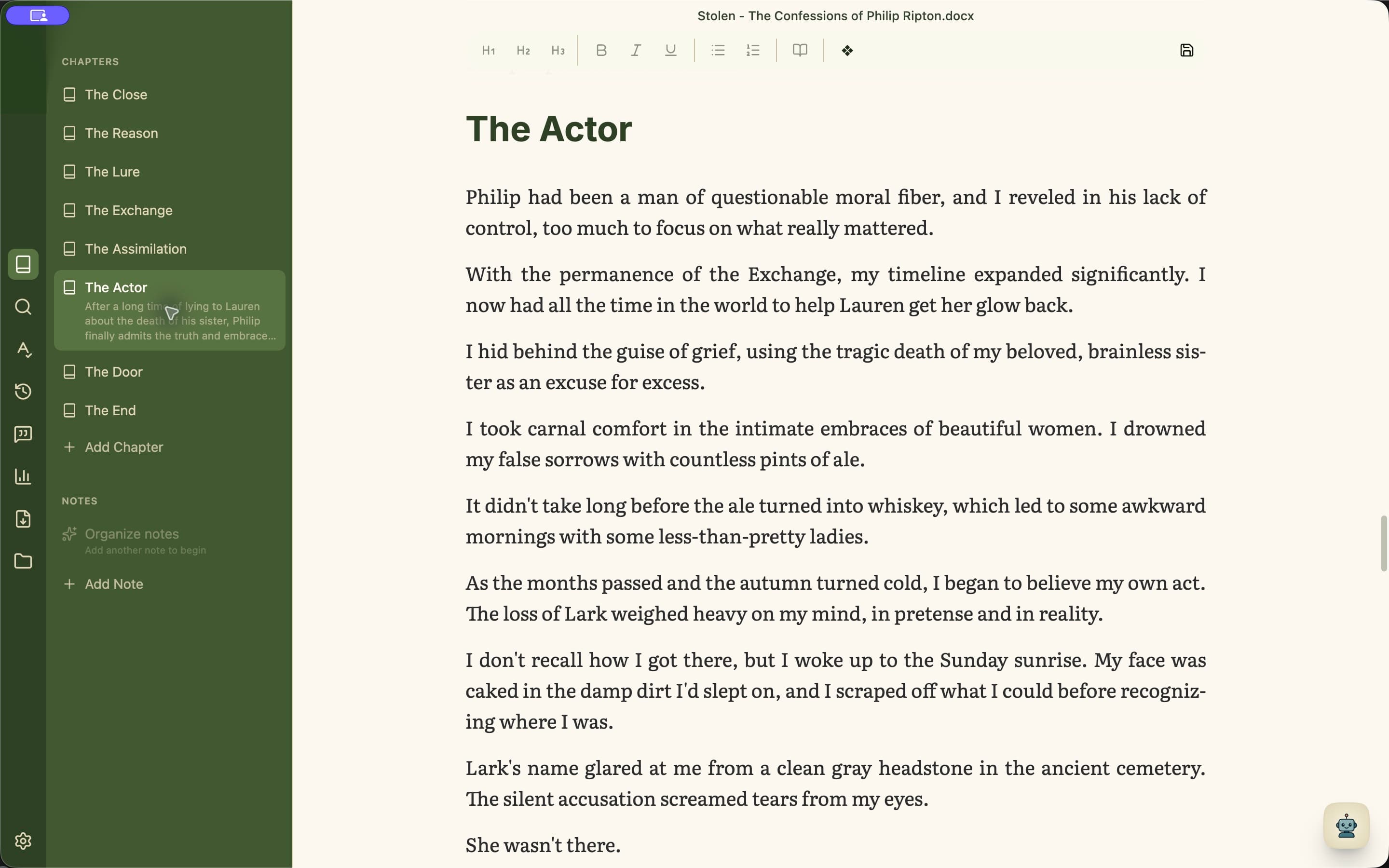Click the open book icon in toolbar
Viewport: 1389px width, 868px height.
point(800,51)
